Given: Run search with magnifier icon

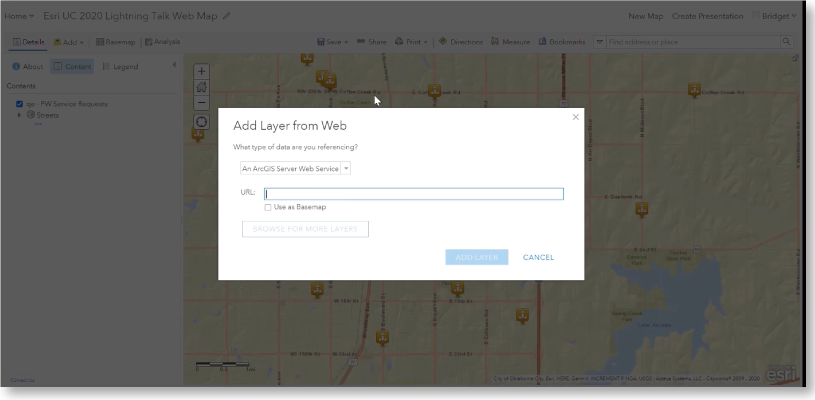Looking at the screenshot, I should point(786,42).
